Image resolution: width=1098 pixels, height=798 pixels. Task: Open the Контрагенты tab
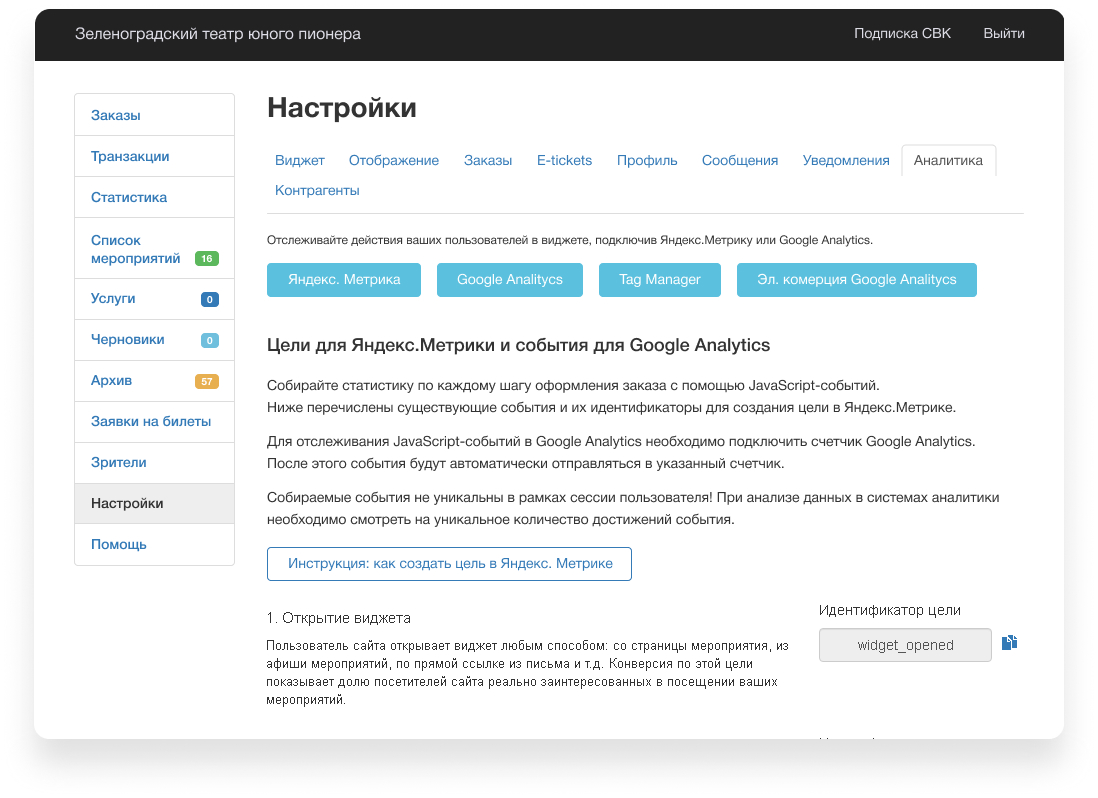click(317, 190)
